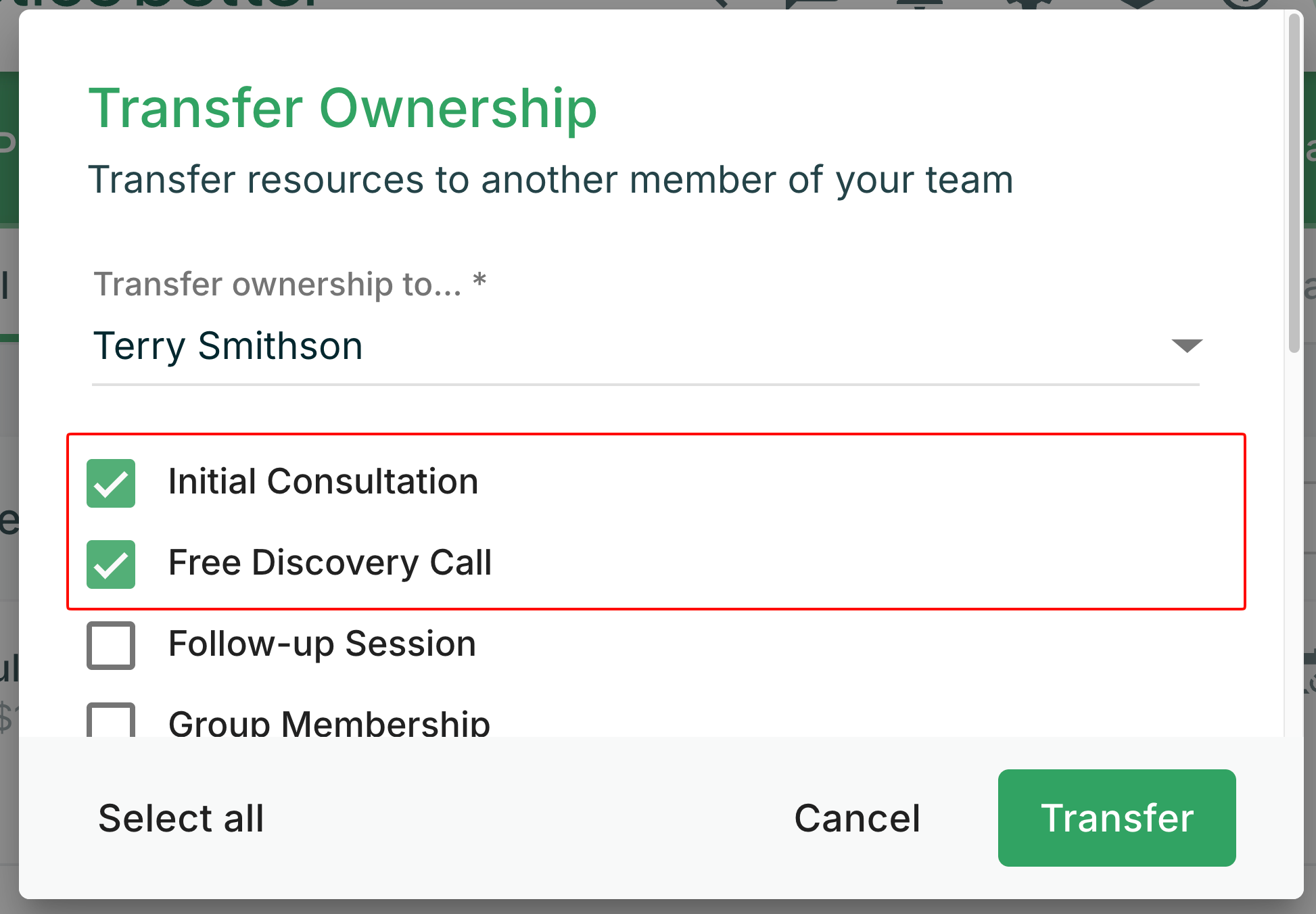The image size is (1316, 914).
Task: Cancel the ownership transfer dialog
Action: [857, 818]
